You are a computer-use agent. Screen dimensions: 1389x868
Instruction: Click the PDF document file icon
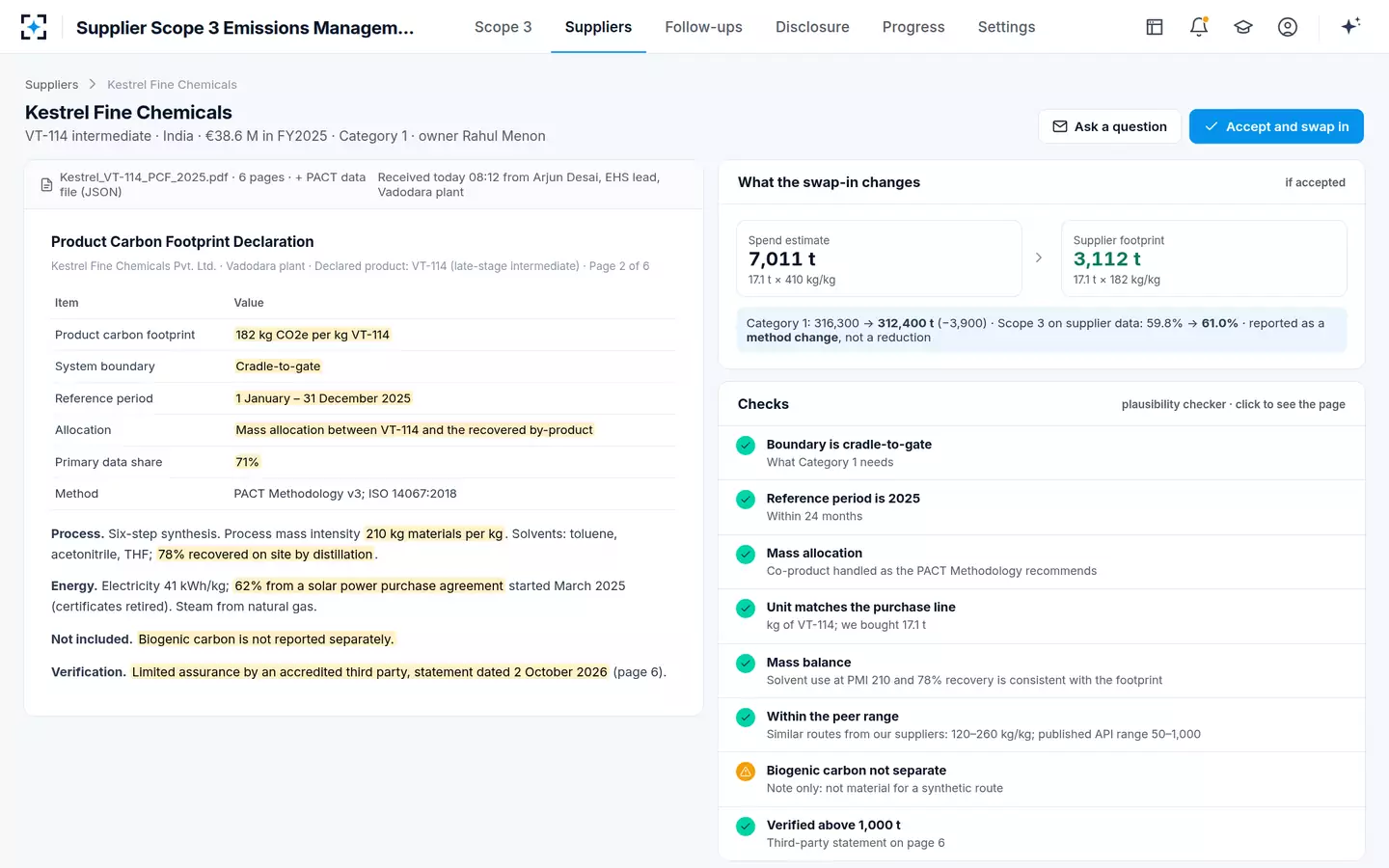point(46,184)
